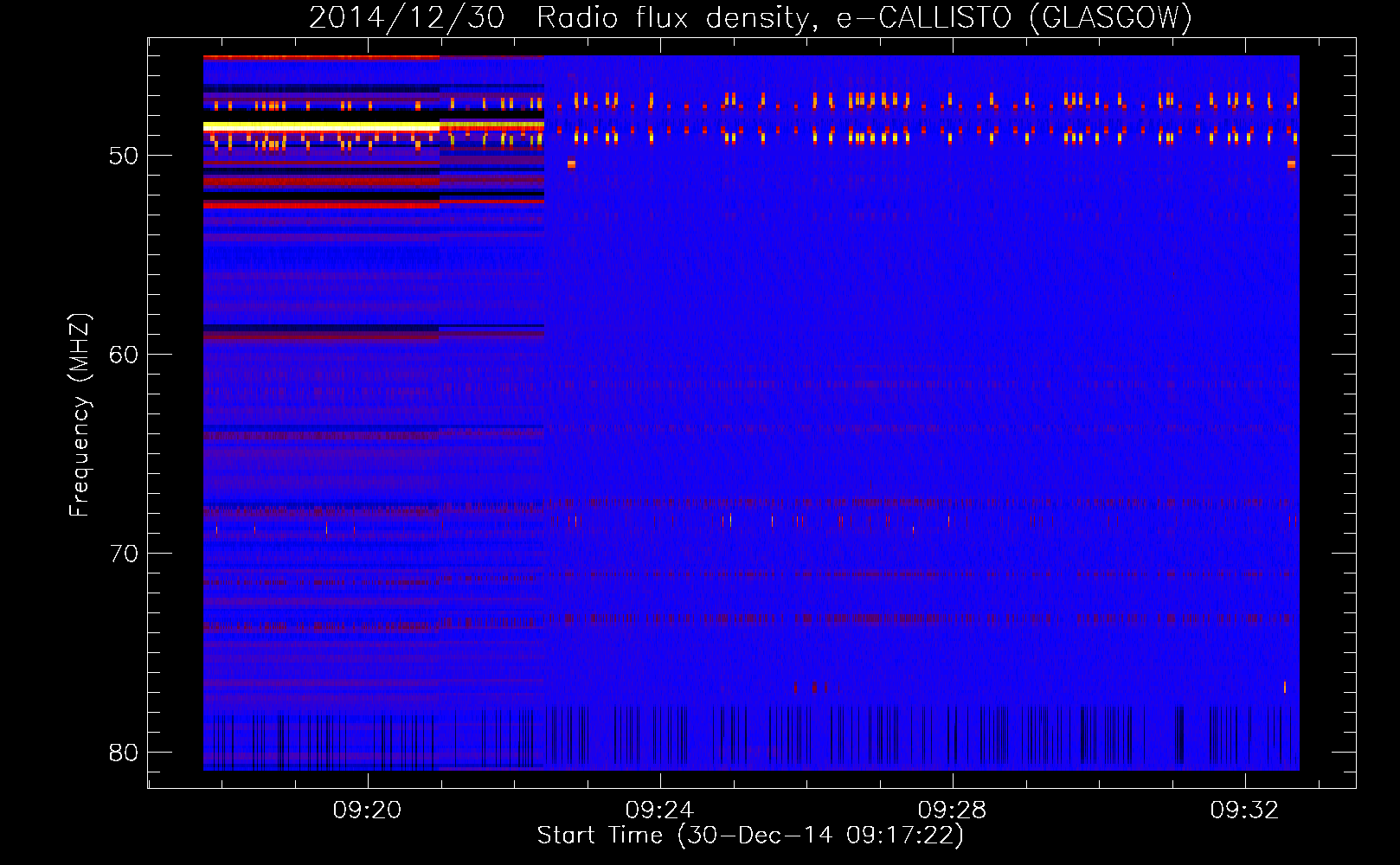Click the bright white-yellow band near 48.5 MHz
The height and width of the screenshot is (865, 1400).
[x=321, y=126]
